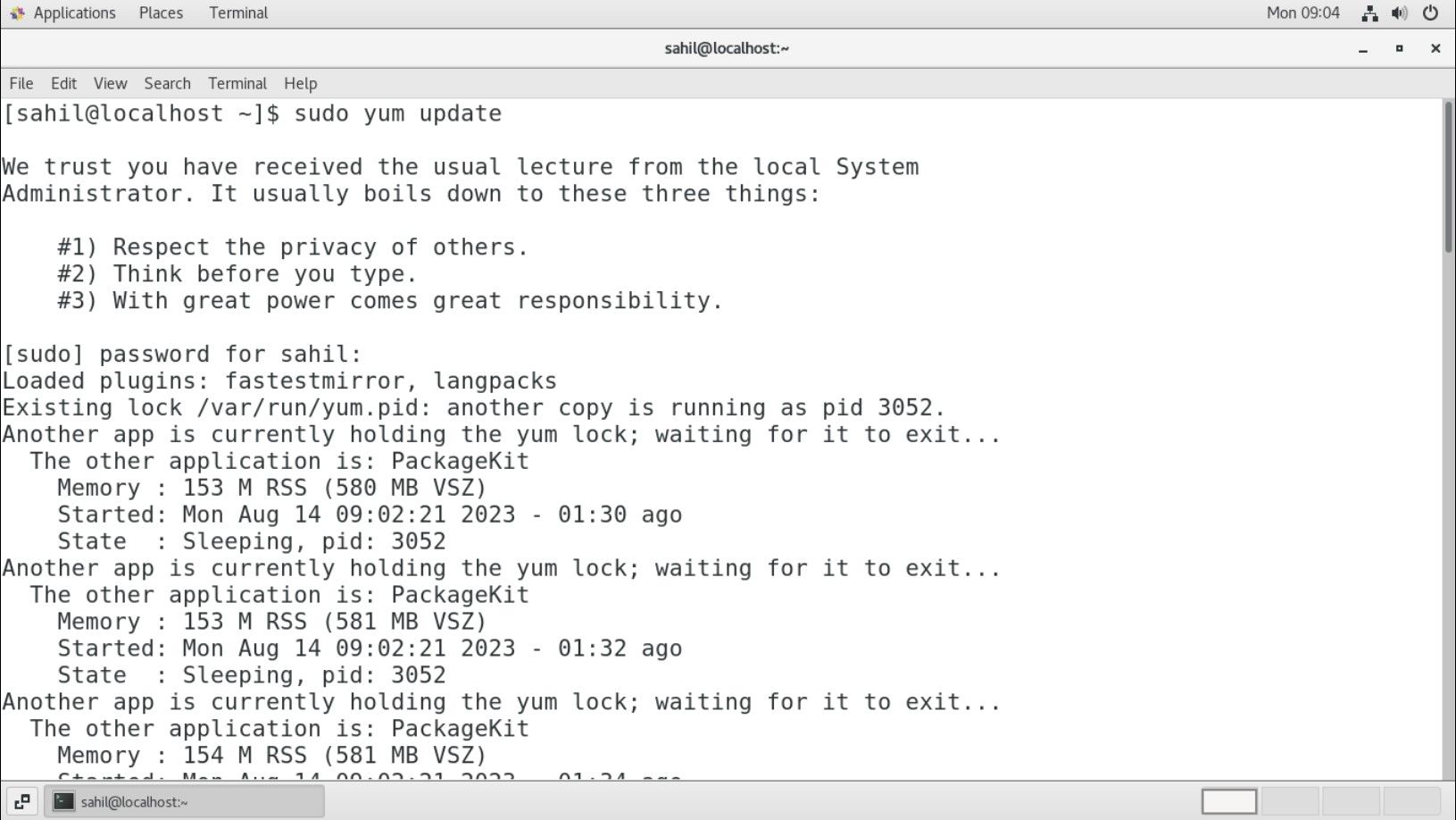Click the workspace pager box at bottom-right
Image resolution: width=1456 pixels, height=820 pixels.
[1231, 801]
